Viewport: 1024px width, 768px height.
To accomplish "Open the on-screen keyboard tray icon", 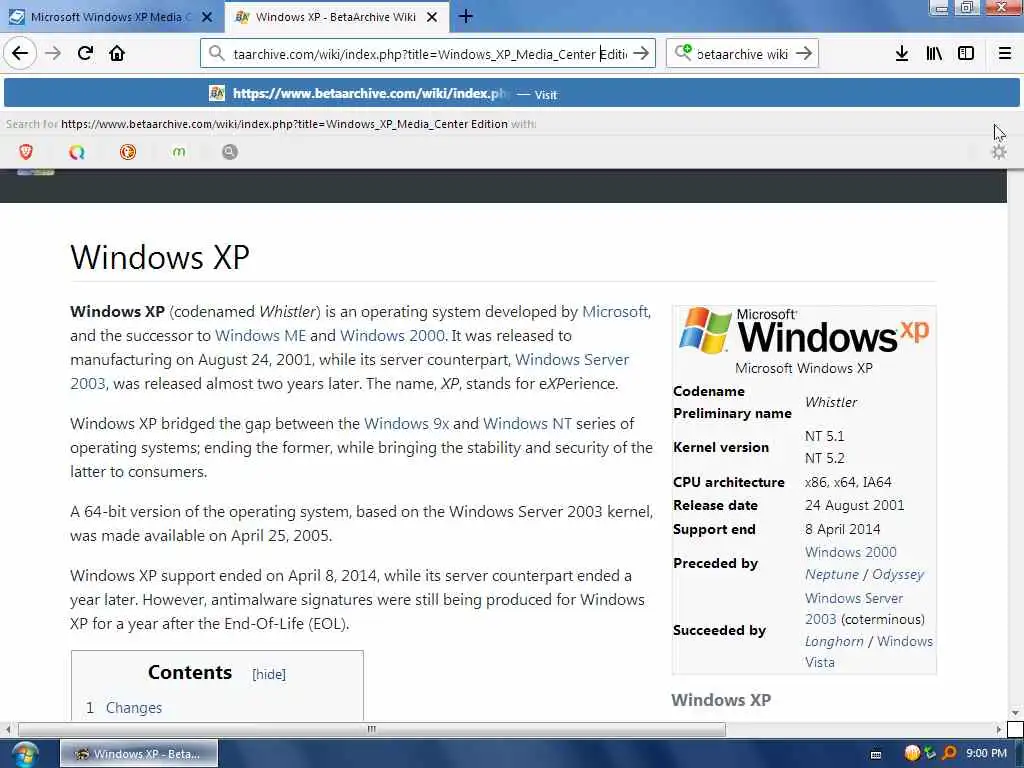I will coord(876,754).
